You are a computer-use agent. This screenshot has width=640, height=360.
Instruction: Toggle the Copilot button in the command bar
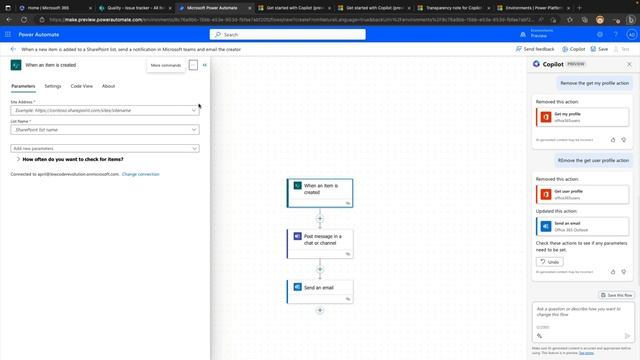point(573,49)
